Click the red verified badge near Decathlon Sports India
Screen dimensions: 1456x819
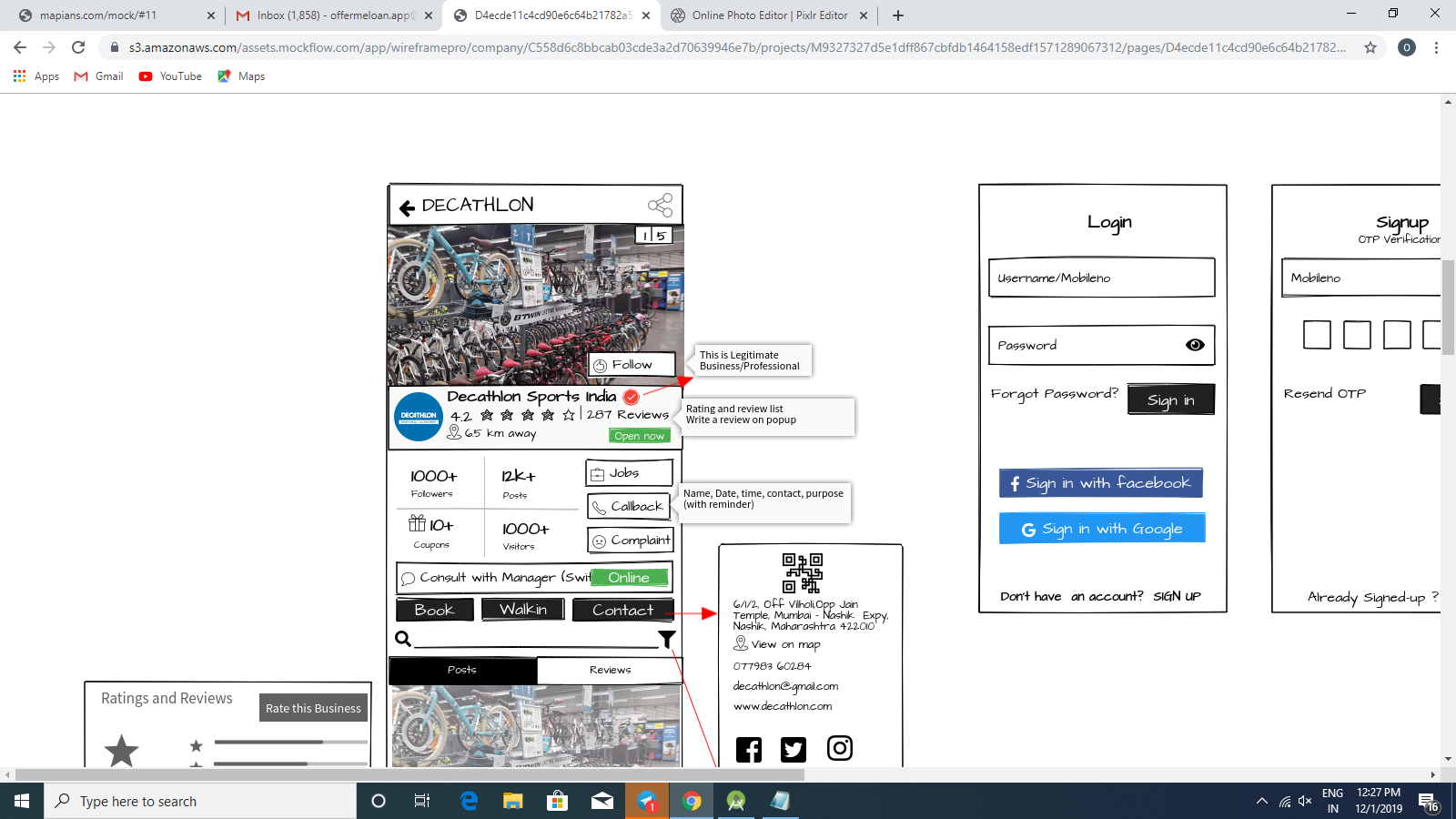[632, 397]
